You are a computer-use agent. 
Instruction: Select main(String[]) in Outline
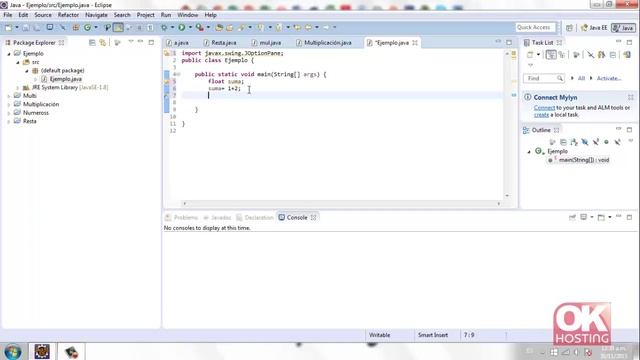tap(579, 160)
